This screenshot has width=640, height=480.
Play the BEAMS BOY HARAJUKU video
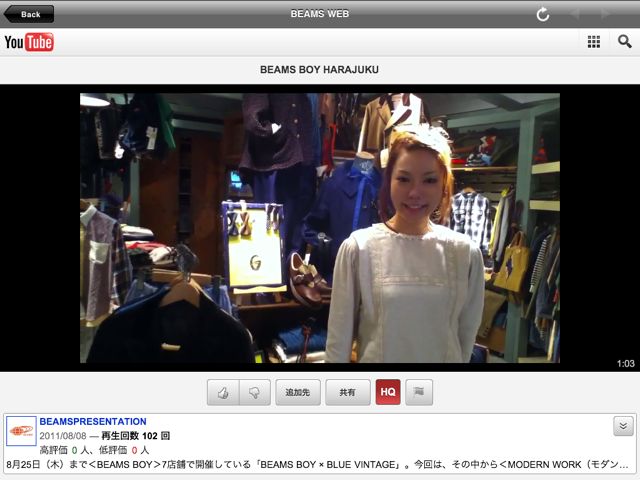tap(320, 228)
